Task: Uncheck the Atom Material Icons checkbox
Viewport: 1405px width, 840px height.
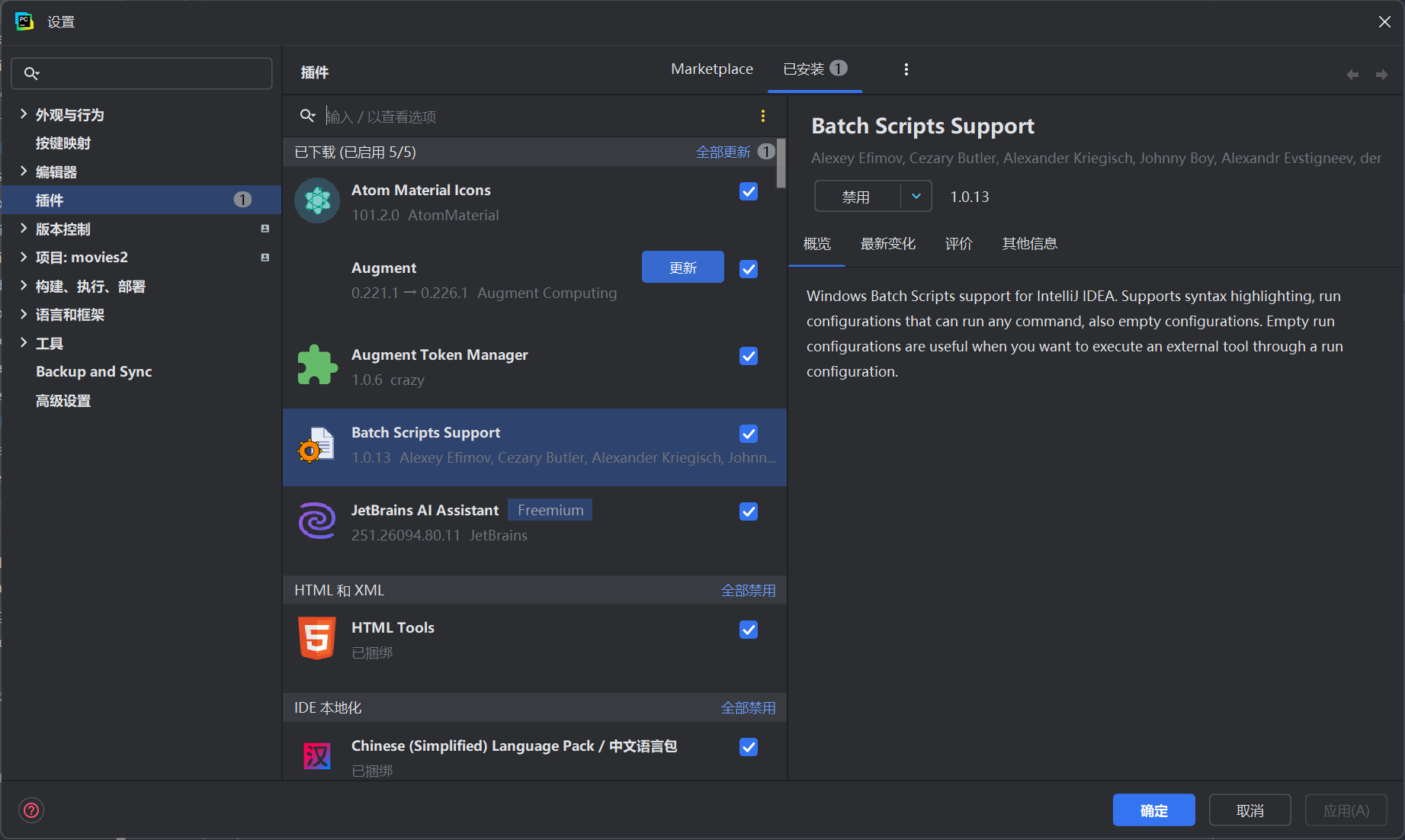Action: pos(749,191)
